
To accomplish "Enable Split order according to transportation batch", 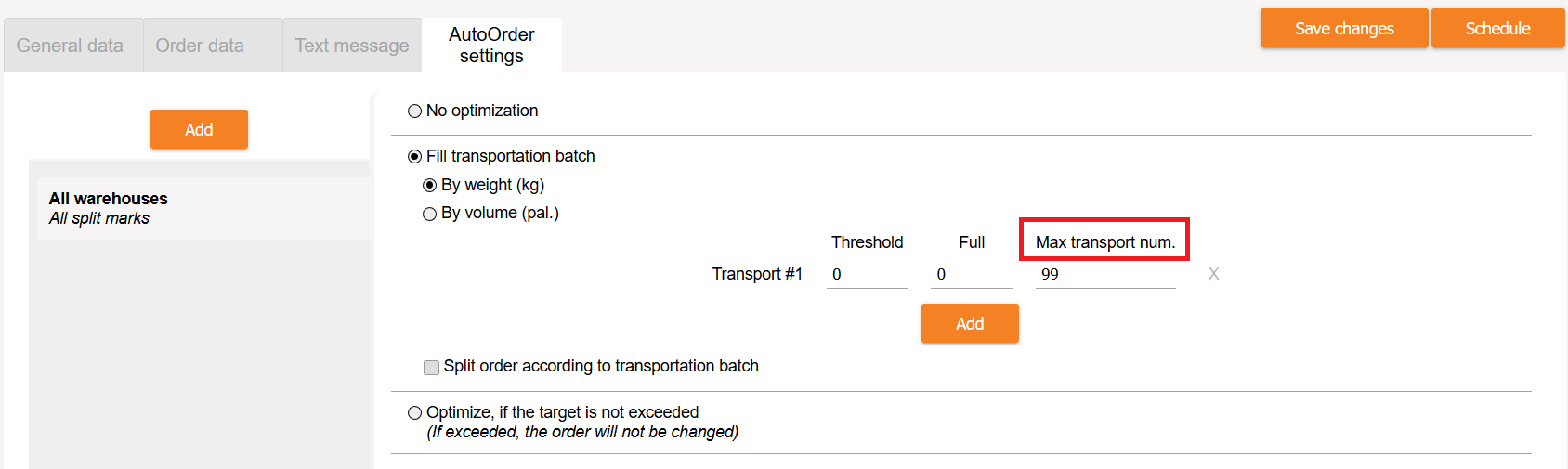I will click(x=431, y=368).
